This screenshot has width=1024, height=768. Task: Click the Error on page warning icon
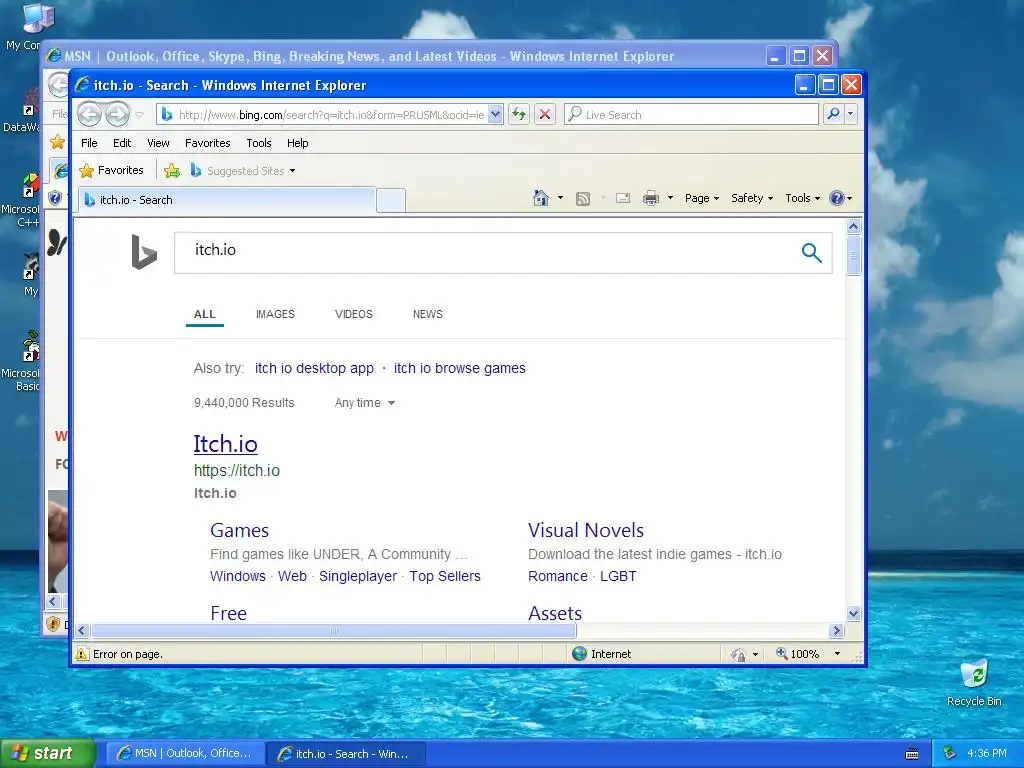pyautogui.click(x=82, y=654)
